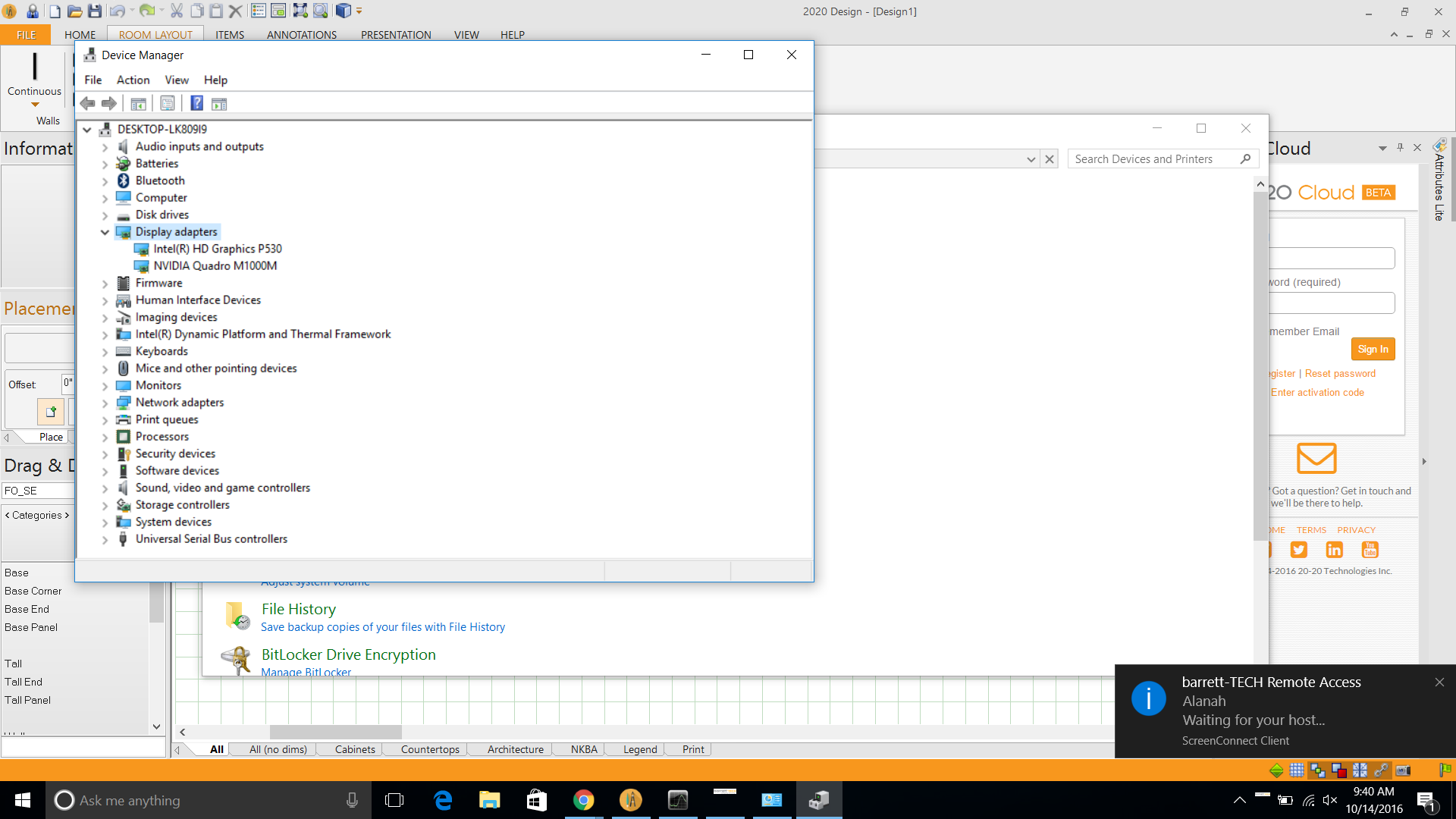Switch to the ITEMS ribbon tab
Viewport: 1456px width, 819px height.
[229, 35]
